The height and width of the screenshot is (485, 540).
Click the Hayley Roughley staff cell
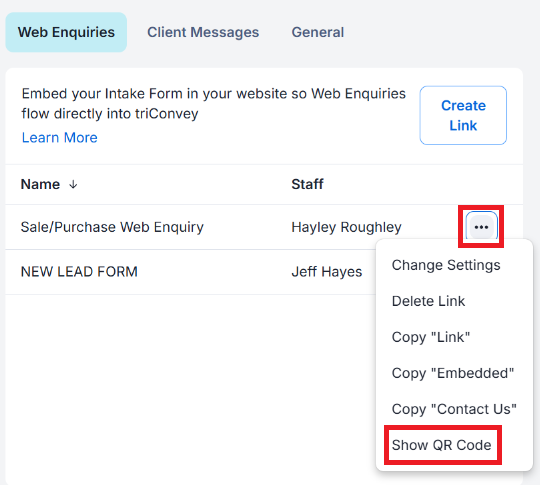coord(346,227)
